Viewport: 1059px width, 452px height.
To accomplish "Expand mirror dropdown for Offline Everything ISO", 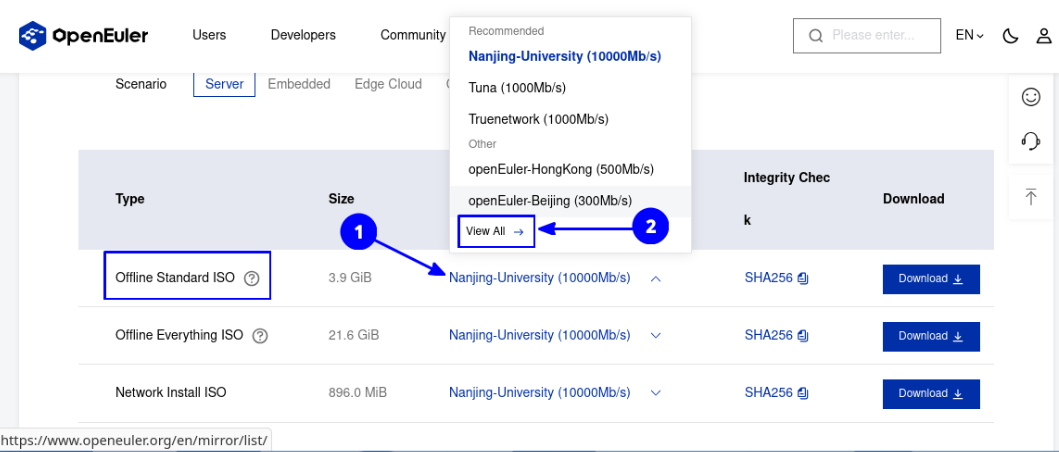I will (654, 335).
